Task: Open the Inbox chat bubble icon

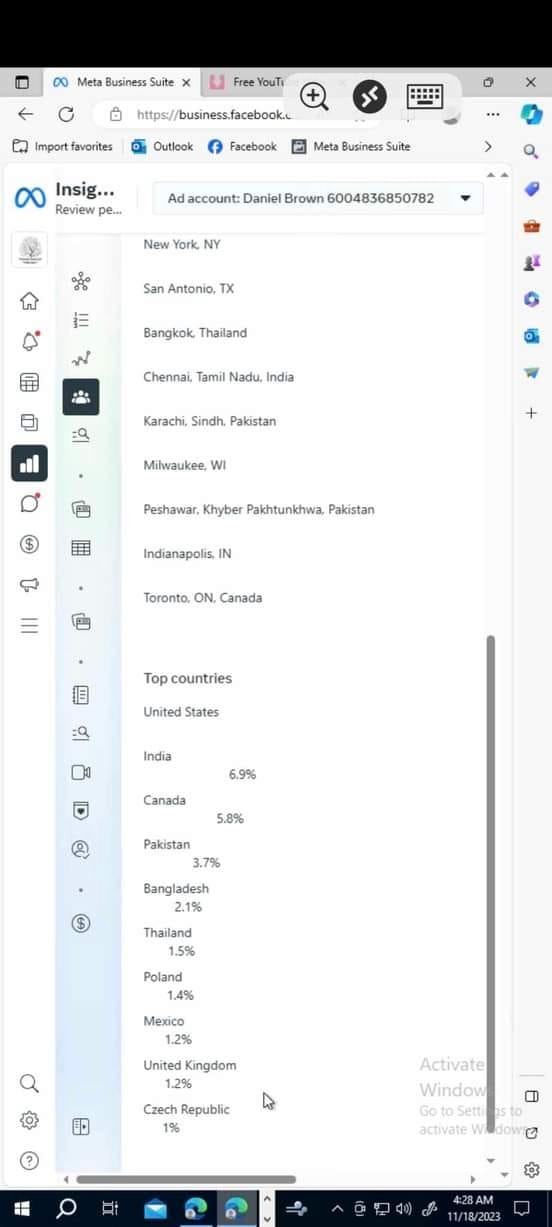Action: 29,503
